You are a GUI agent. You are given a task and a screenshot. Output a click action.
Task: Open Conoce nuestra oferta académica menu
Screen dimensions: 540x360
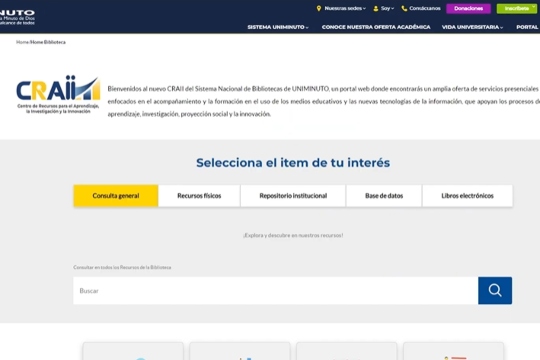(376, 27)
